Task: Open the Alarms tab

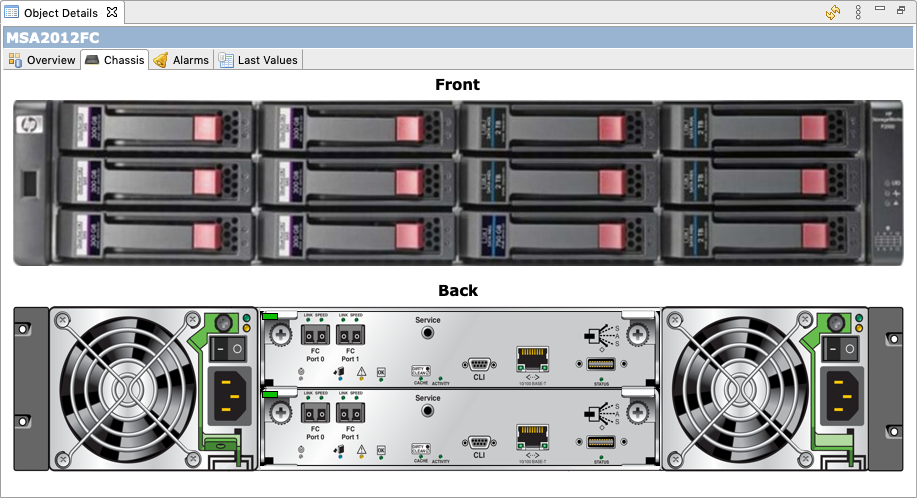Action: pos(181,60)
